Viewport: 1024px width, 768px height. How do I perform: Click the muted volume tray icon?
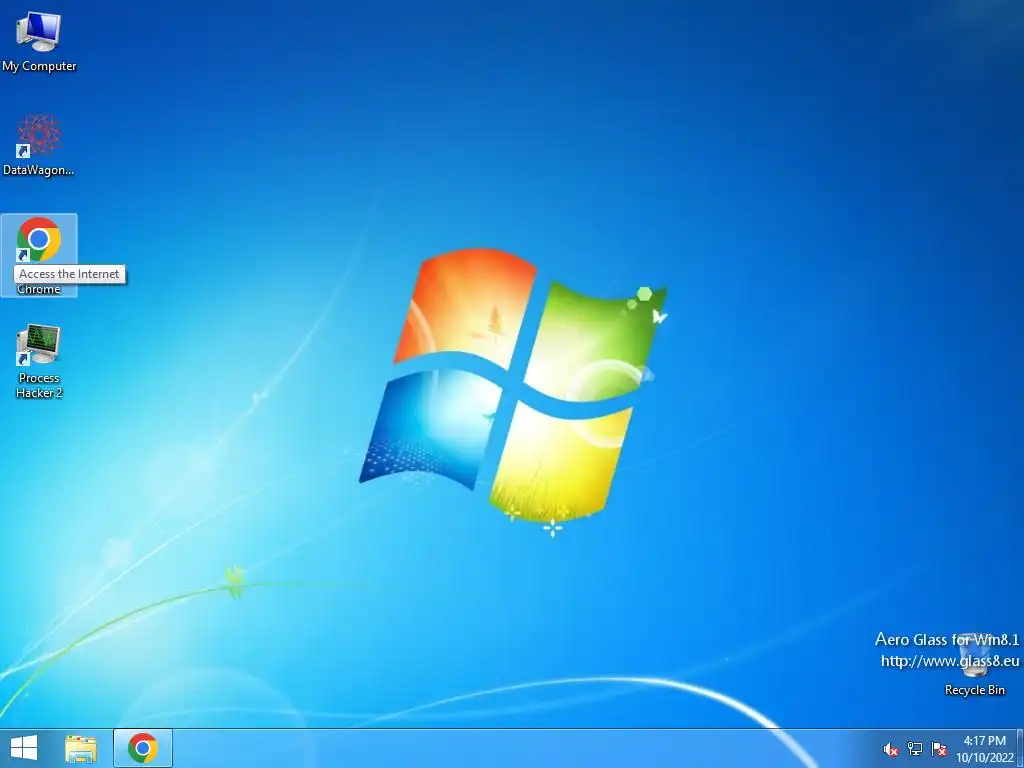click(x=890, y=749)
